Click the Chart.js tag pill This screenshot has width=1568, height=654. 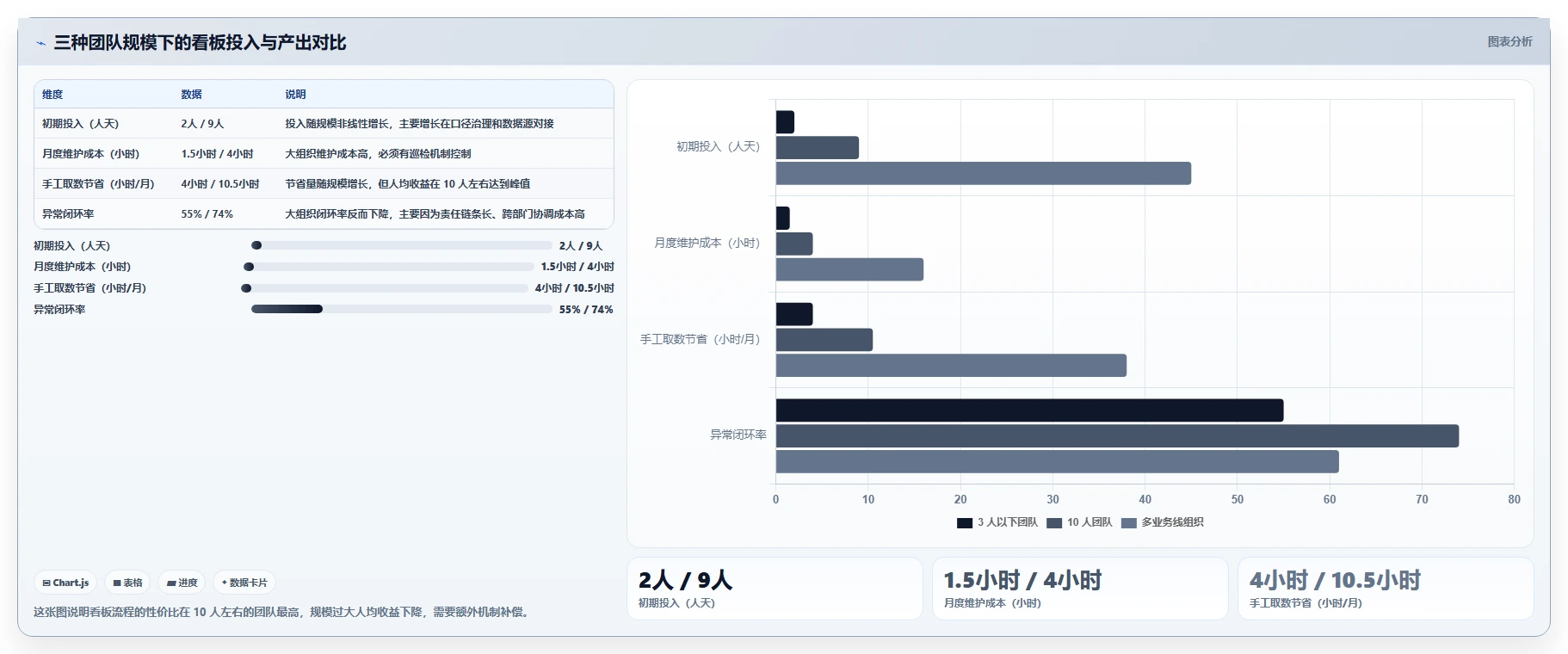point(66,583)
